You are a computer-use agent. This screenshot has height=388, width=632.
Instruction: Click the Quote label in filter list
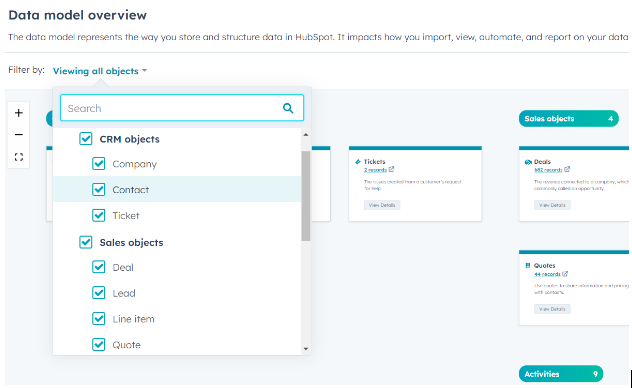click(x=127, y=345)
